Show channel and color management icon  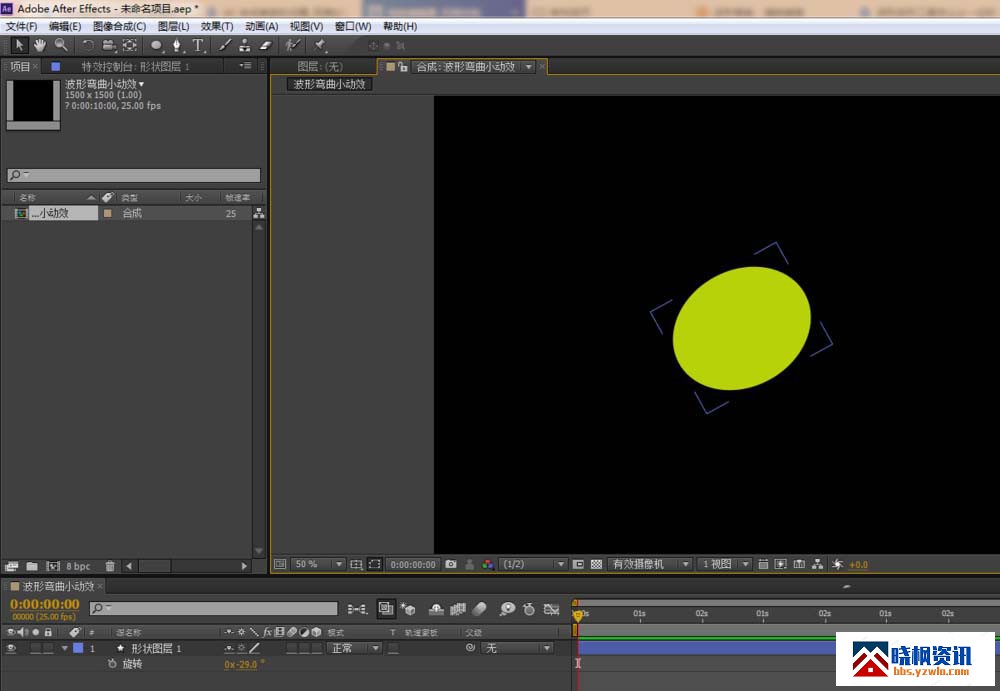click(488, 564)
